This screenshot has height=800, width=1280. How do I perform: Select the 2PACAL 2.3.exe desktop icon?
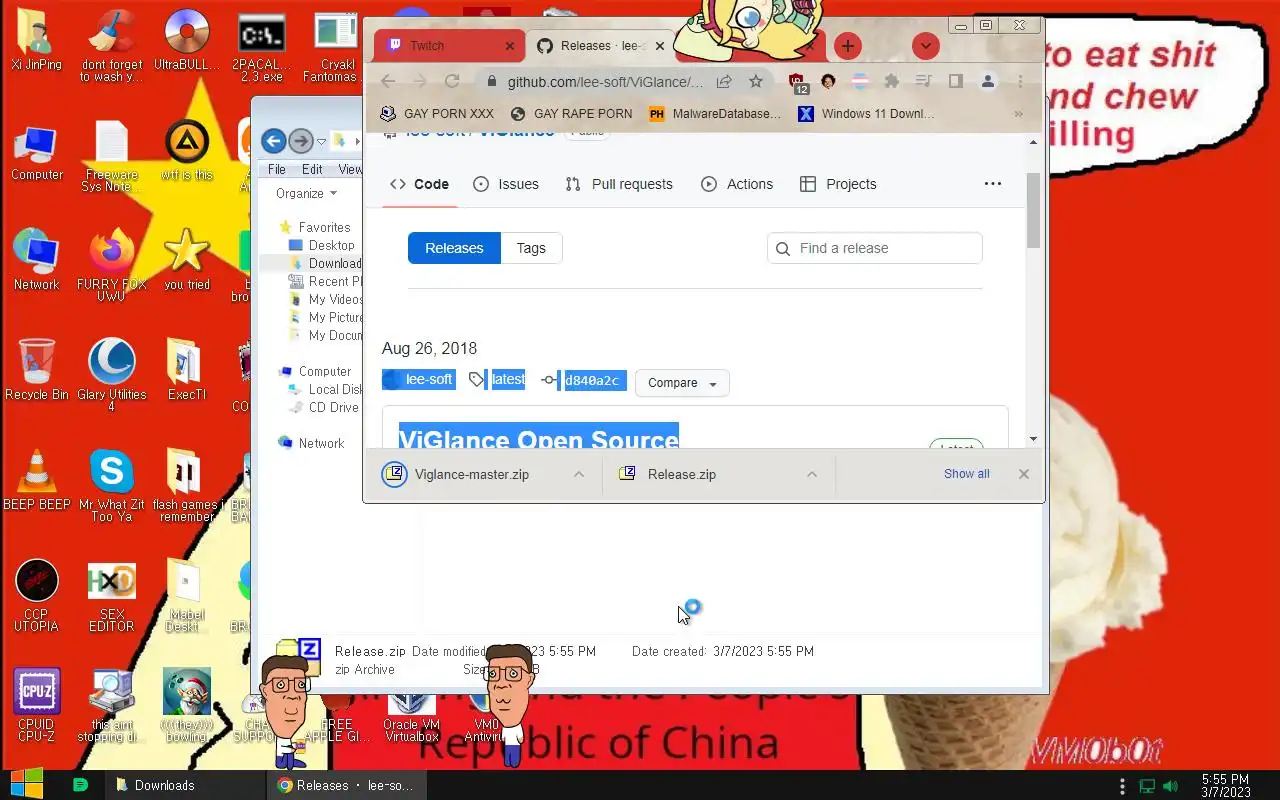point(261,47)
